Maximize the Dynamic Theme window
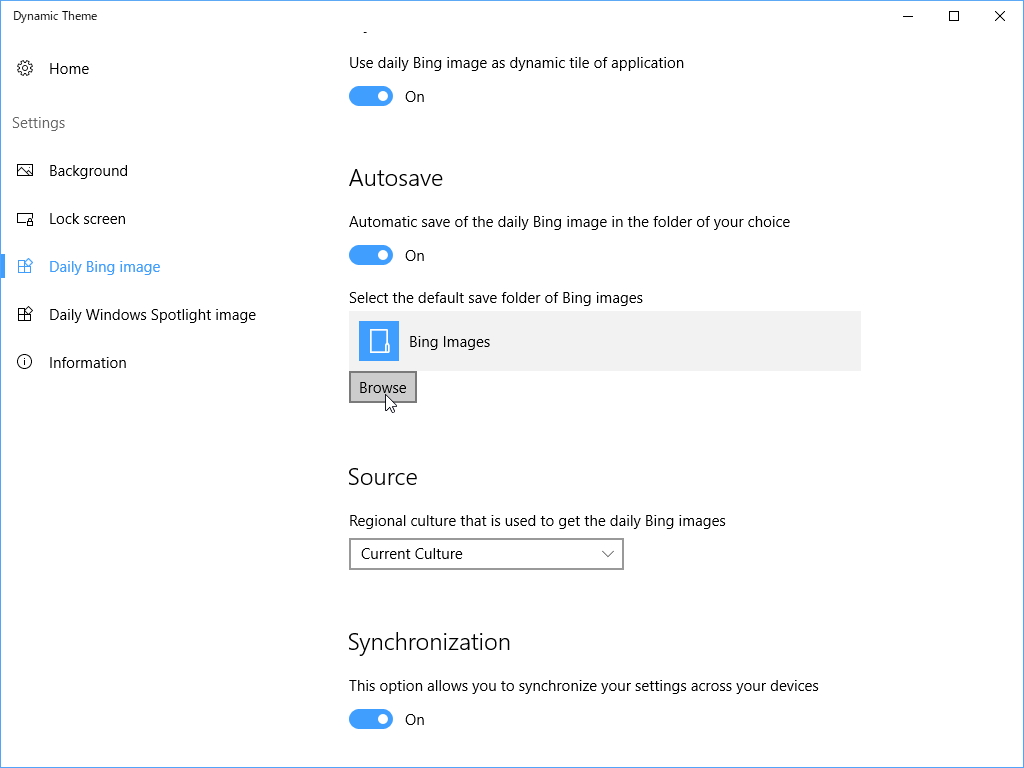Viewport: 1024px width, 768px height. [954, 16]
